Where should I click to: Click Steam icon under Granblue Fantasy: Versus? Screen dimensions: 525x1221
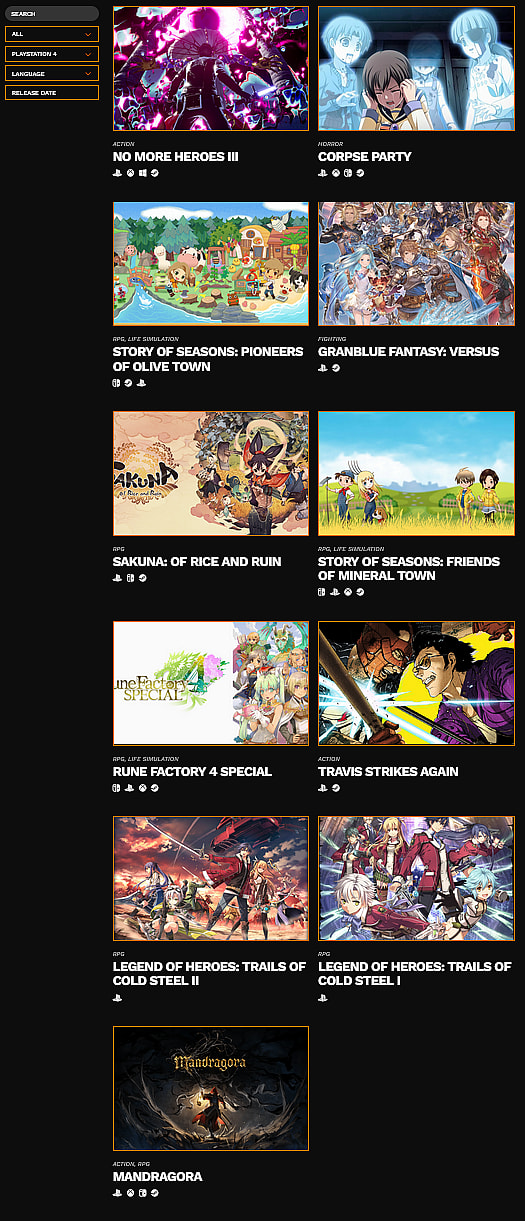tap(335, 368)
